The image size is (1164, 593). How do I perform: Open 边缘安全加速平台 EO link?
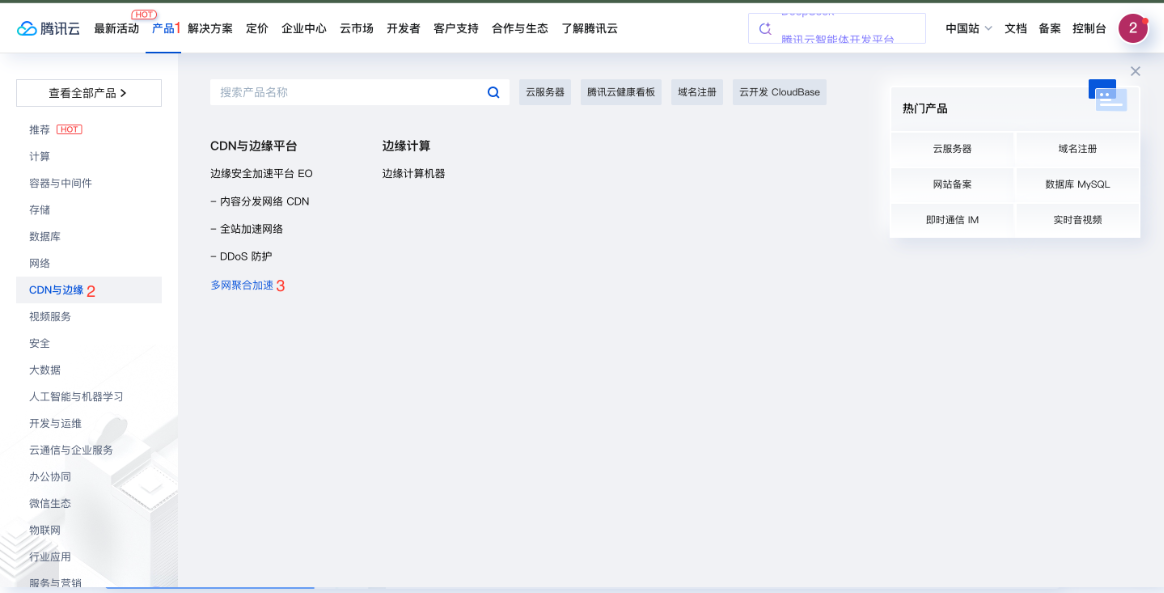261,173
